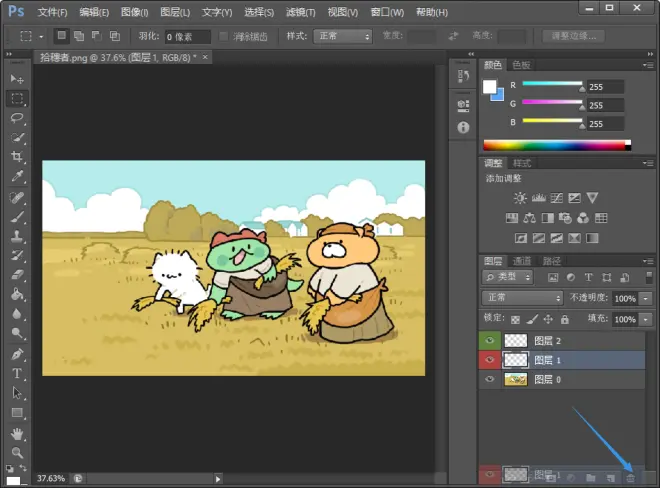Image resolution: width=660 pixels, height=488 pixels.
Task: Select the Rectangle shape tool
Action: click(x=17, y=412)
